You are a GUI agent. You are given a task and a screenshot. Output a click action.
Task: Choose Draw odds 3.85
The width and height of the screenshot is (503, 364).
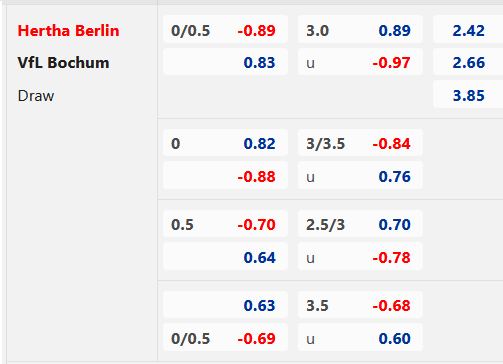468,95
